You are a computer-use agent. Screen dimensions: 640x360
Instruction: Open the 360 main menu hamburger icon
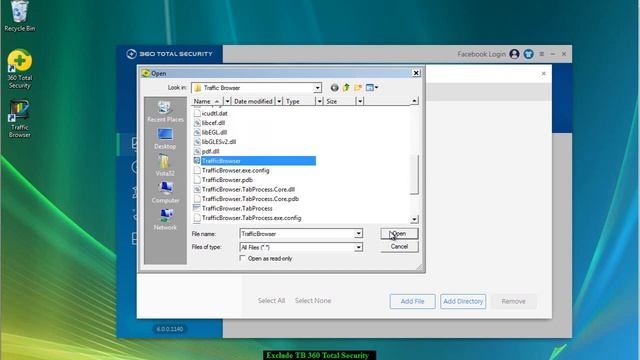542,54
